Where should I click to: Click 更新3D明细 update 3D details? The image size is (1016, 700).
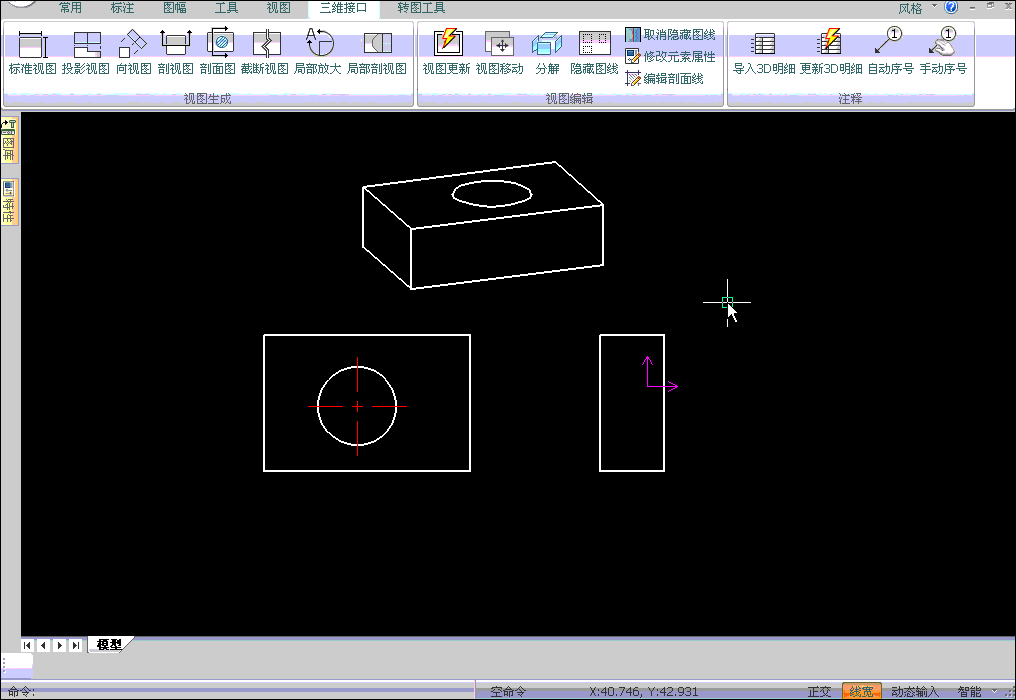pos(831,52)
